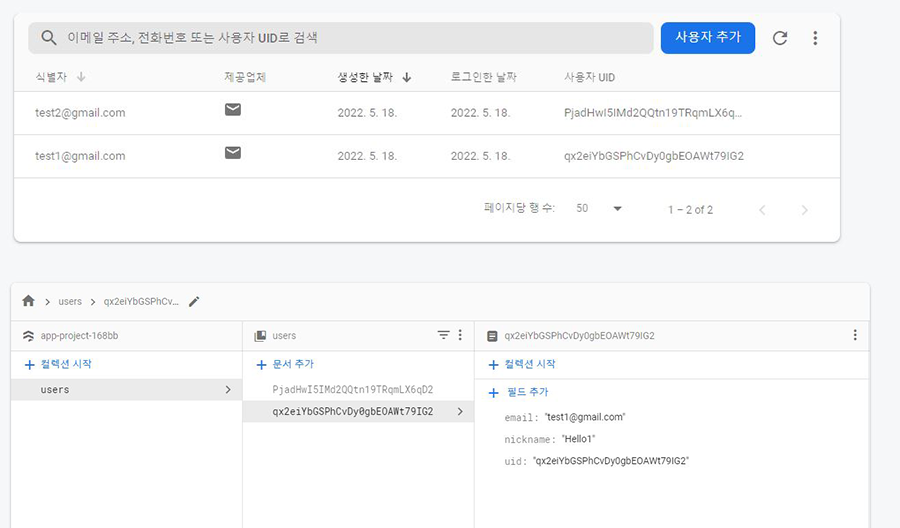The width and height of the screenshot is (900, 528).
Task: Start collection in root panel
Action: [x=58, y=364]
